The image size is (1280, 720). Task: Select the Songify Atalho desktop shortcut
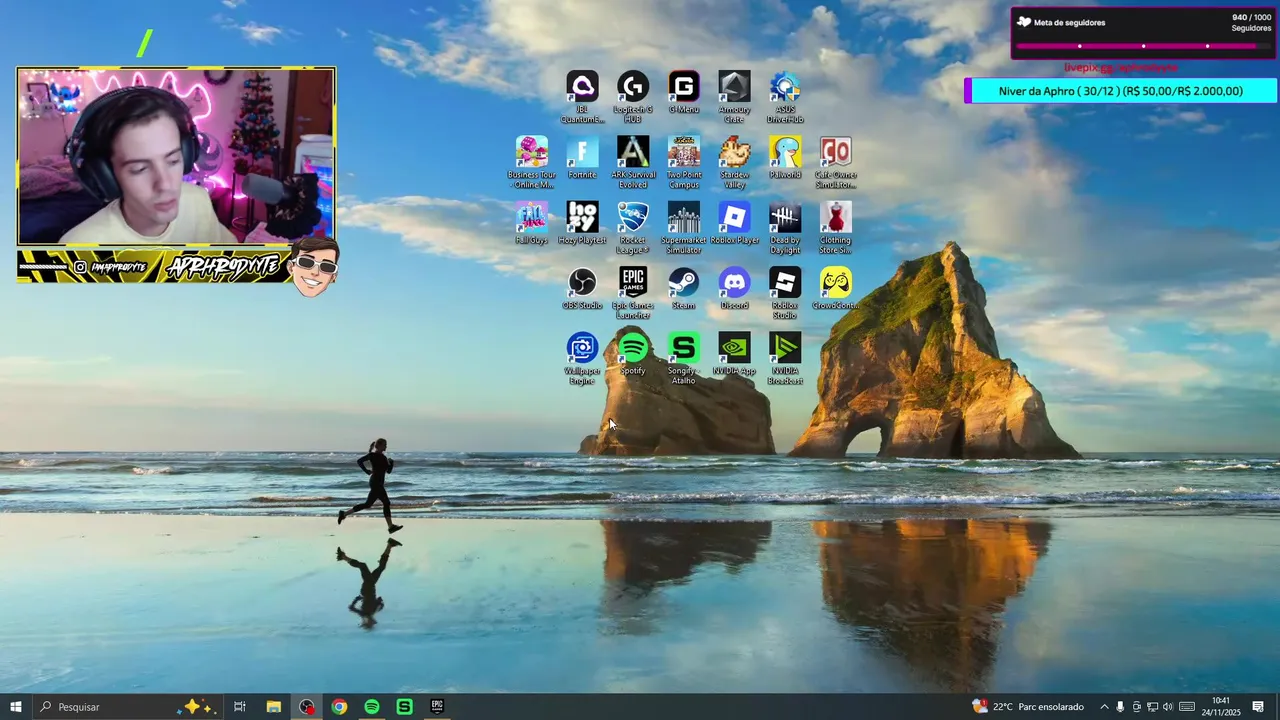(684, 358)
